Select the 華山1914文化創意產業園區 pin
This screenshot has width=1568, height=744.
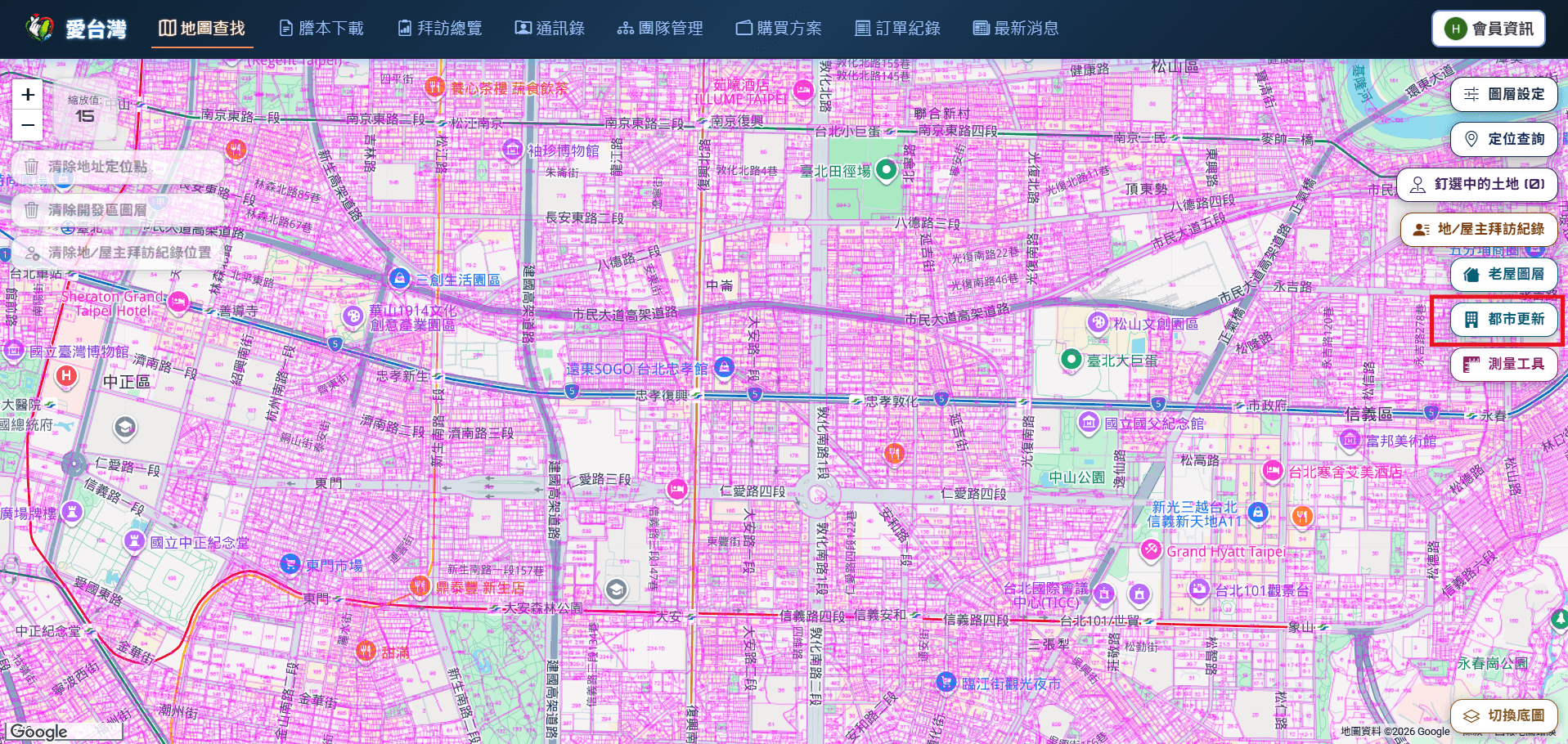click(x=353, y=316)
